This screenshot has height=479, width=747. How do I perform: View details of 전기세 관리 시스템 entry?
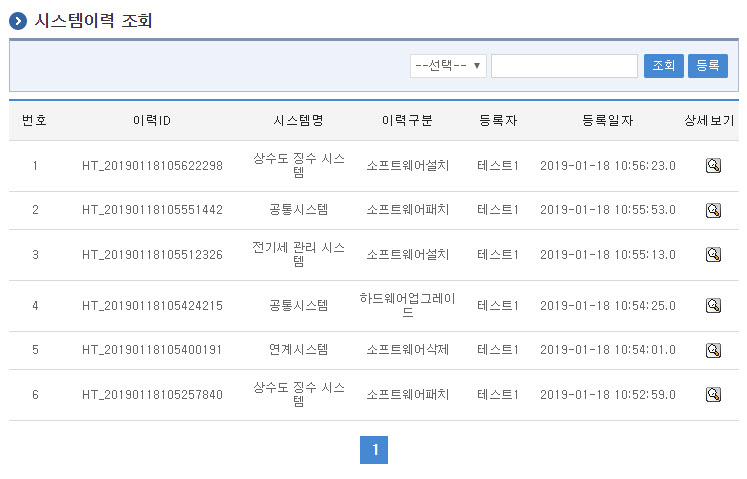pos(713,255)
